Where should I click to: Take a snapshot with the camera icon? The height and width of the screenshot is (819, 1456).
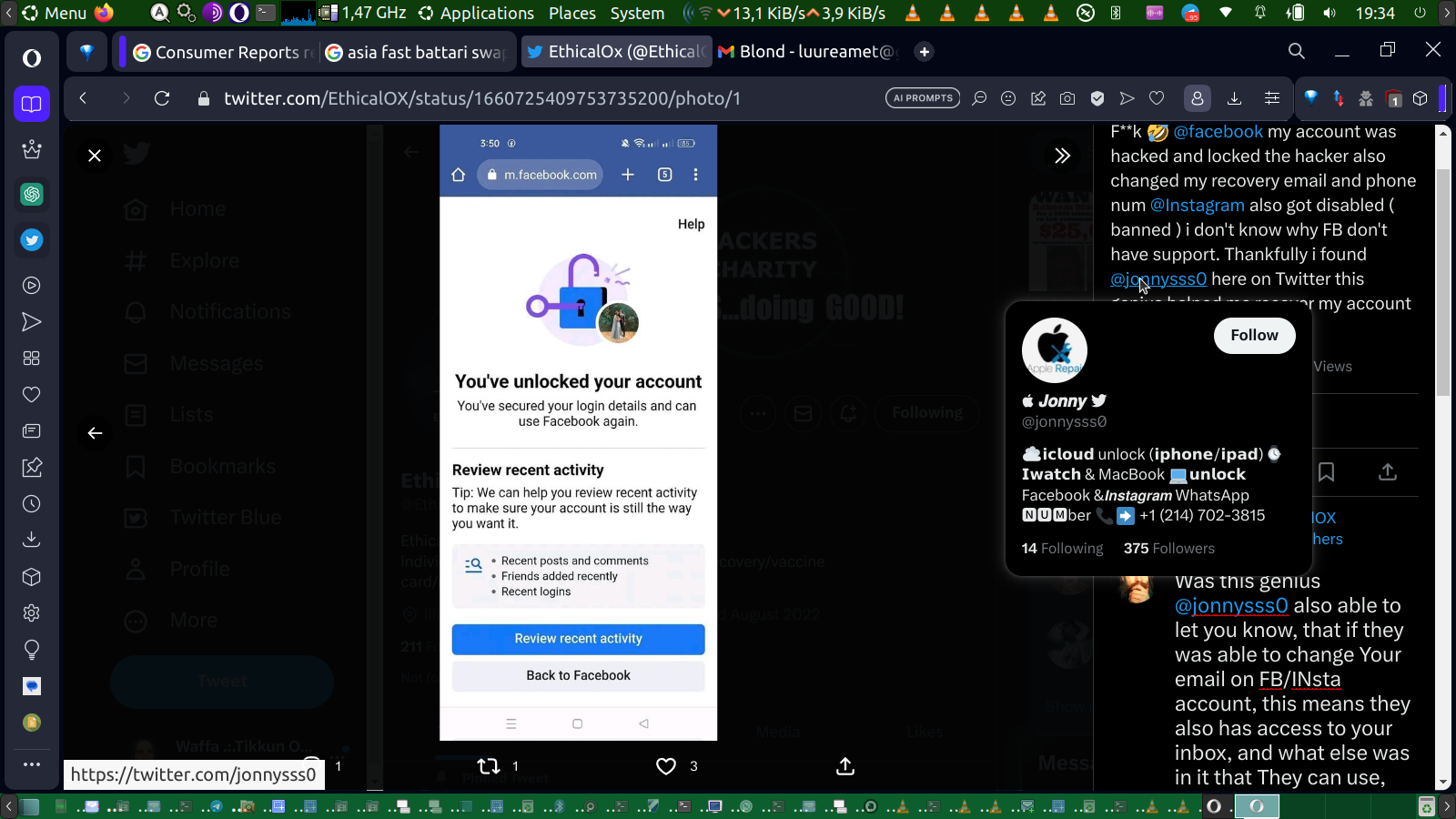pyautogui.click(x=1067, y=98)
